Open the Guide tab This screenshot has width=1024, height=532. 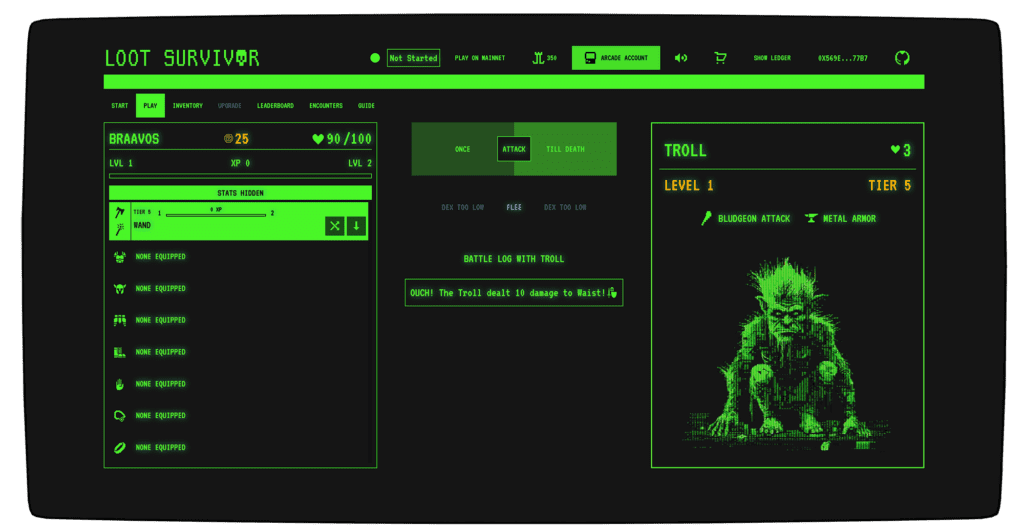366,106
